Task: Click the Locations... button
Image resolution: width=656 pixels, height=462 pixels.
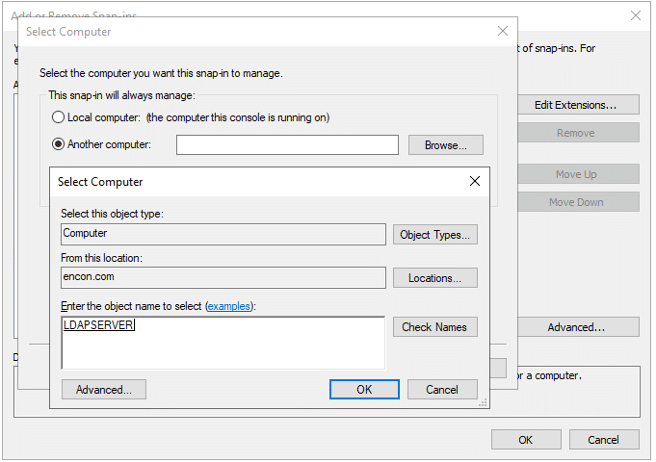Action: (x=435, y=278)
